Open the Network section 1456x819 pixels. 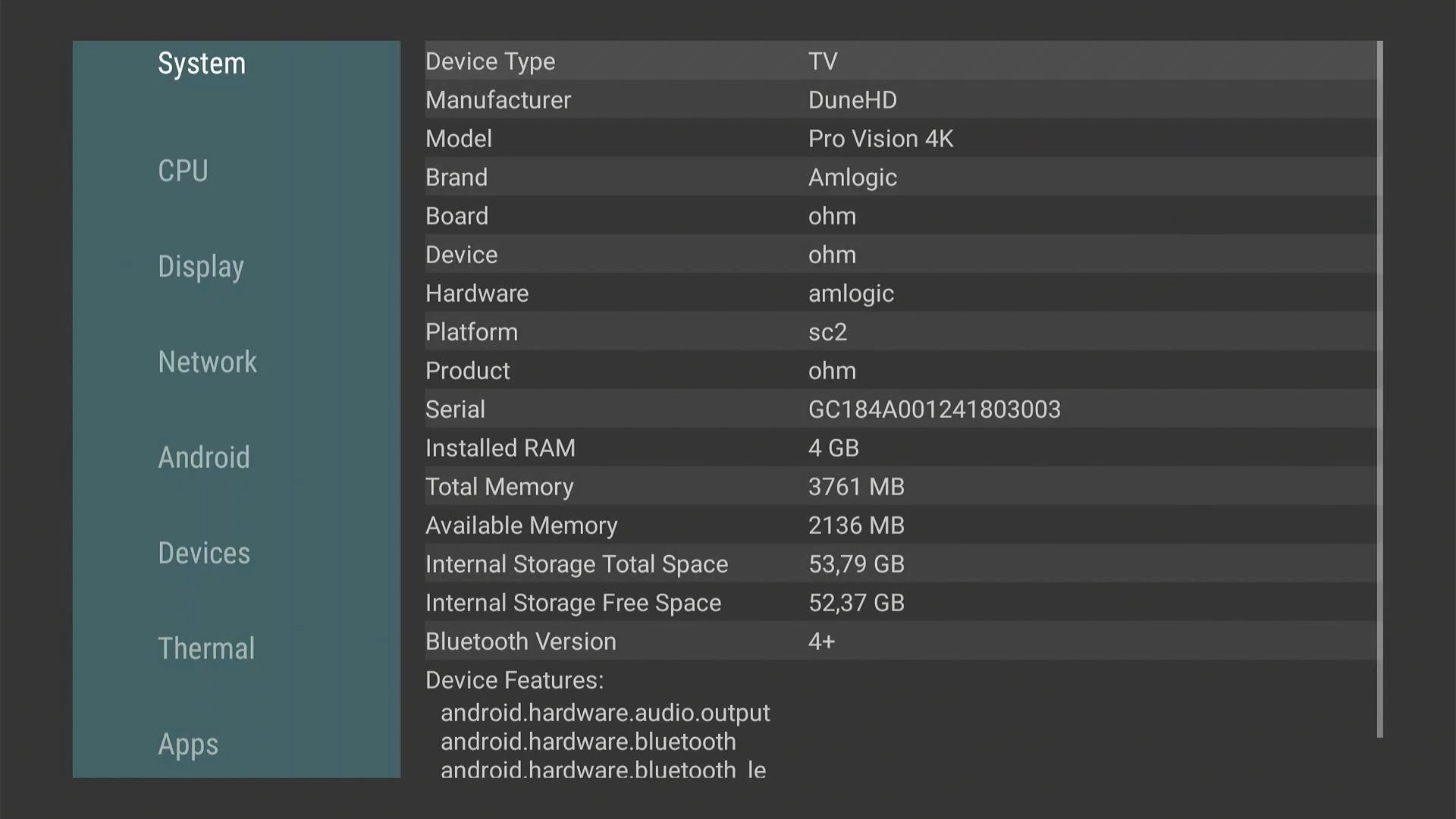pyautogui.click(x=207, y=362)
